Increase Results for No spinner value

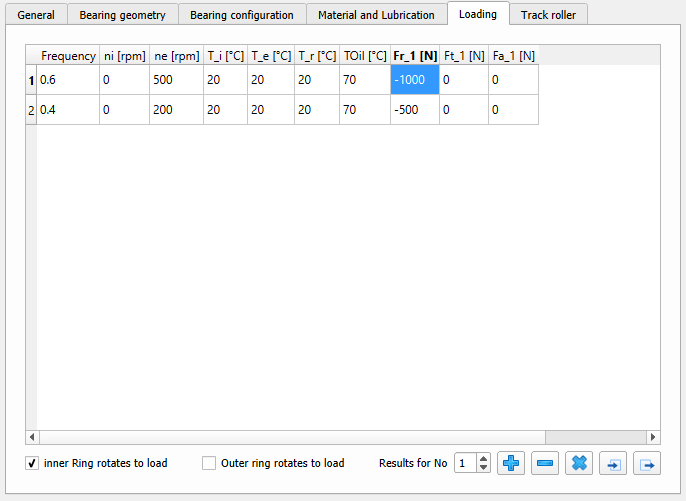[x=484, y=458]
